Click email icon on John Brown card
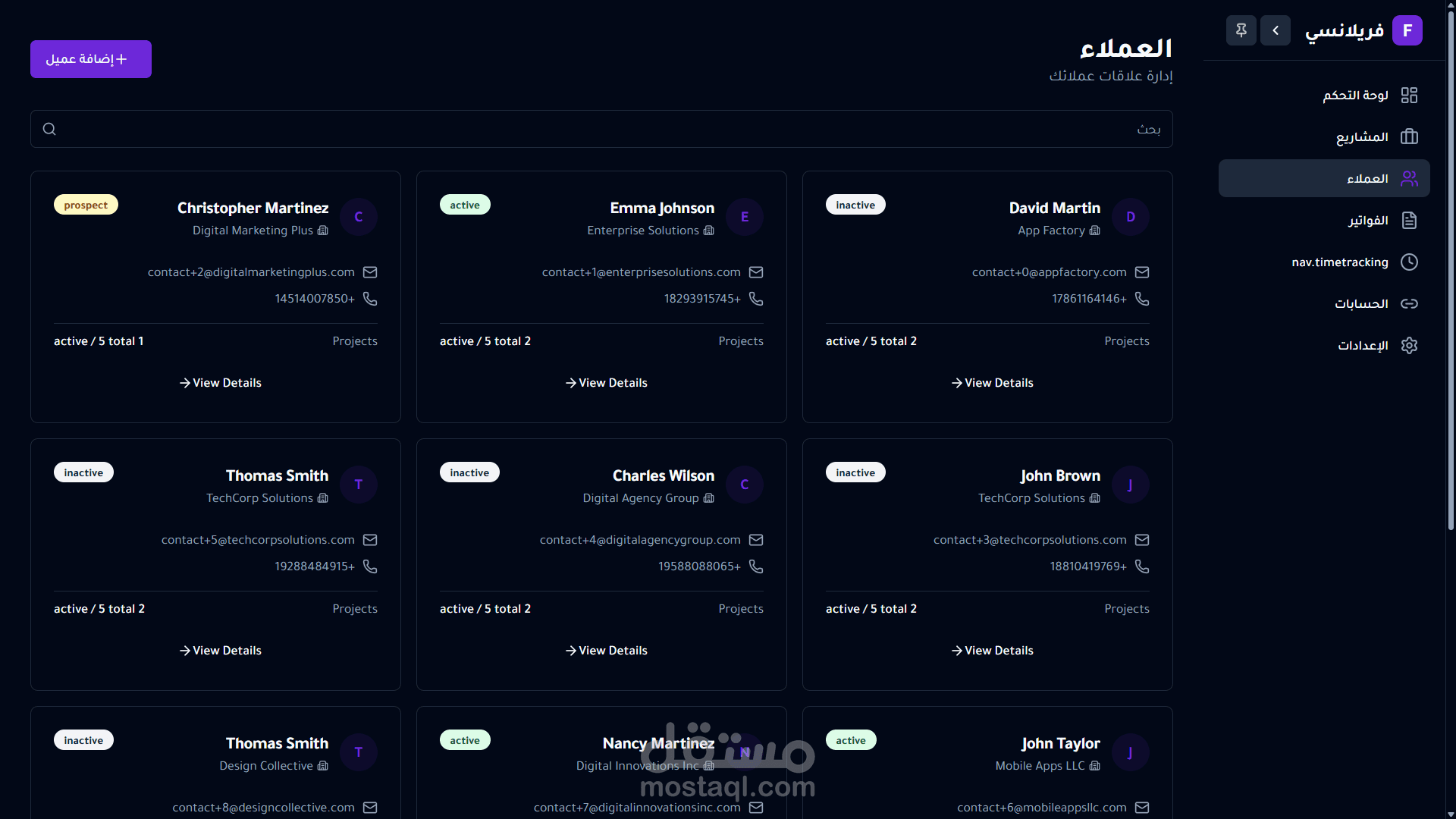 click(x=1142, y=540)
